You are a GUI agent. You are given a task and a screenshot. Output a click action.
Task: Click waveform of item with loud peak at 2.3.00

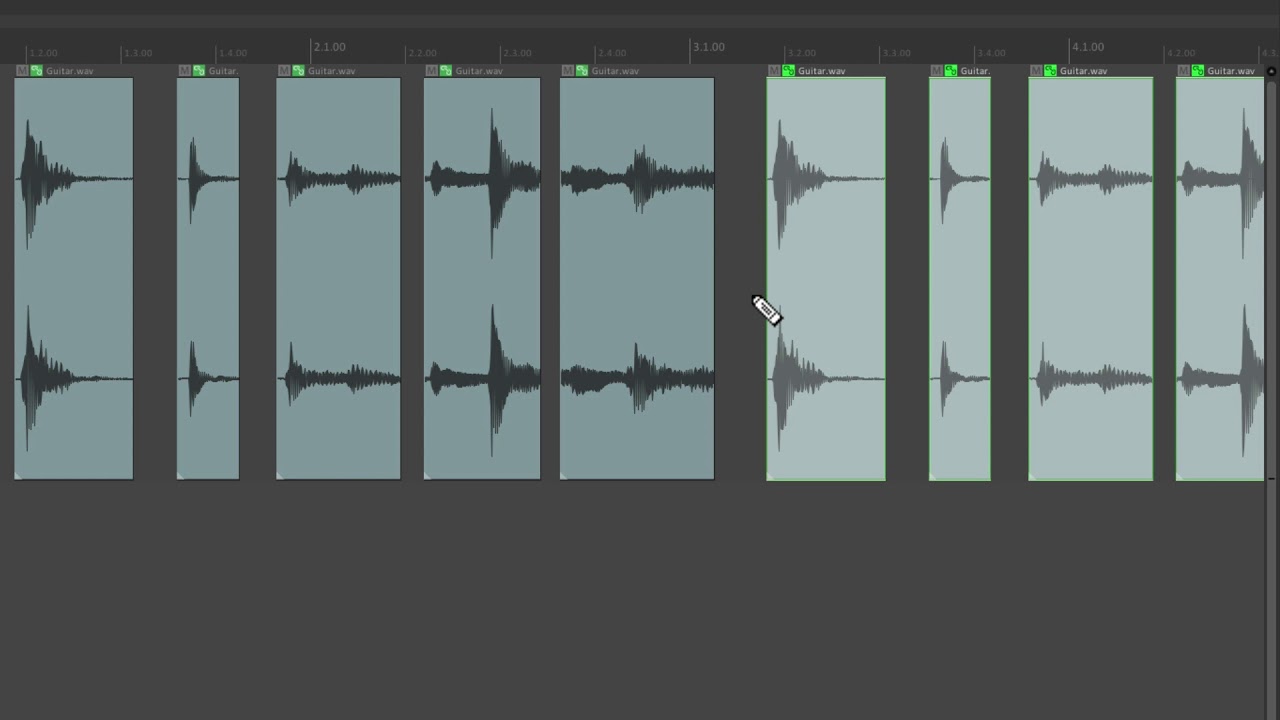[x=482, y=279]
